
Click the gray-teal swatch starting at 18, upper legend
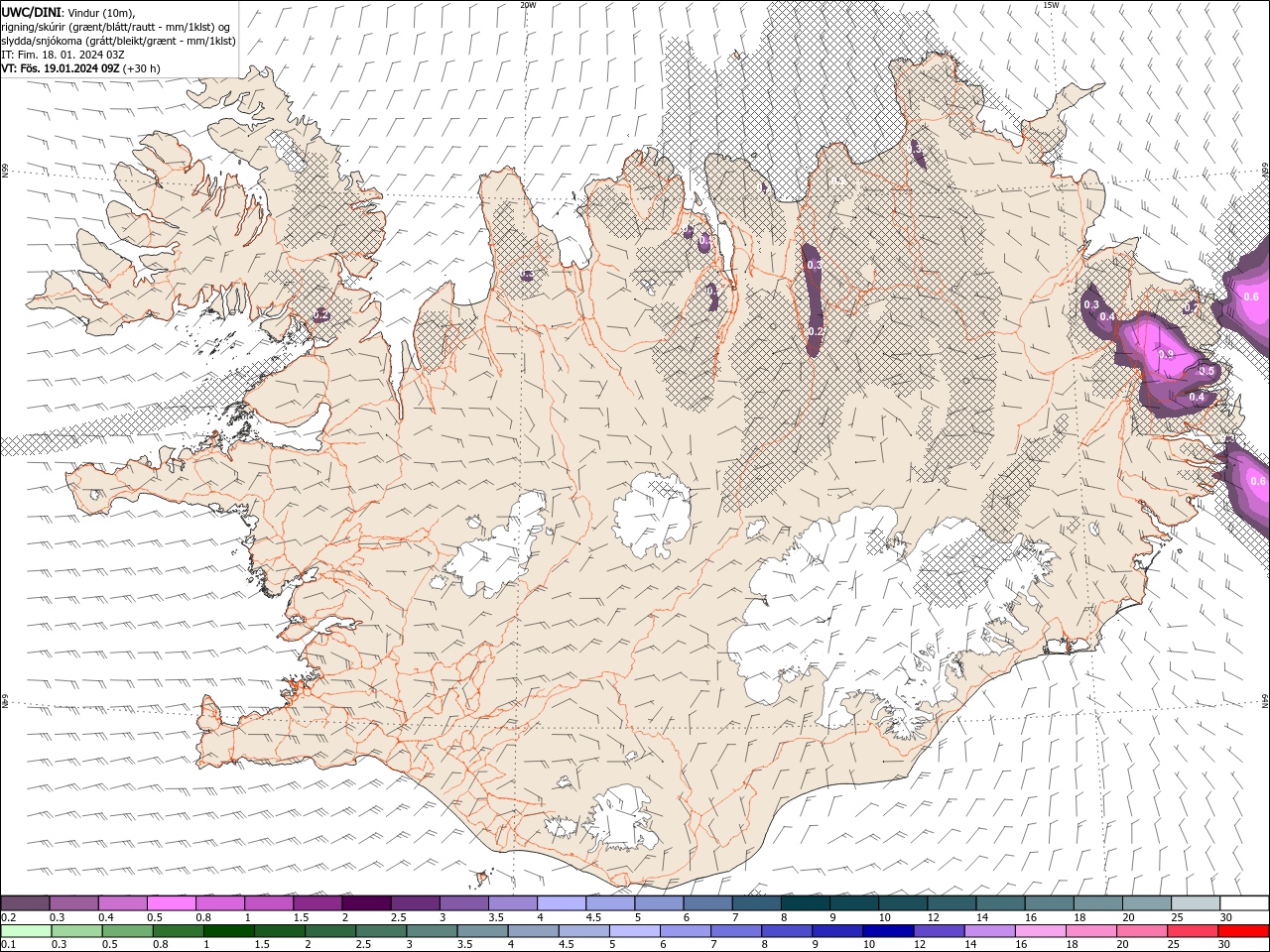[x=1098, y=903]
